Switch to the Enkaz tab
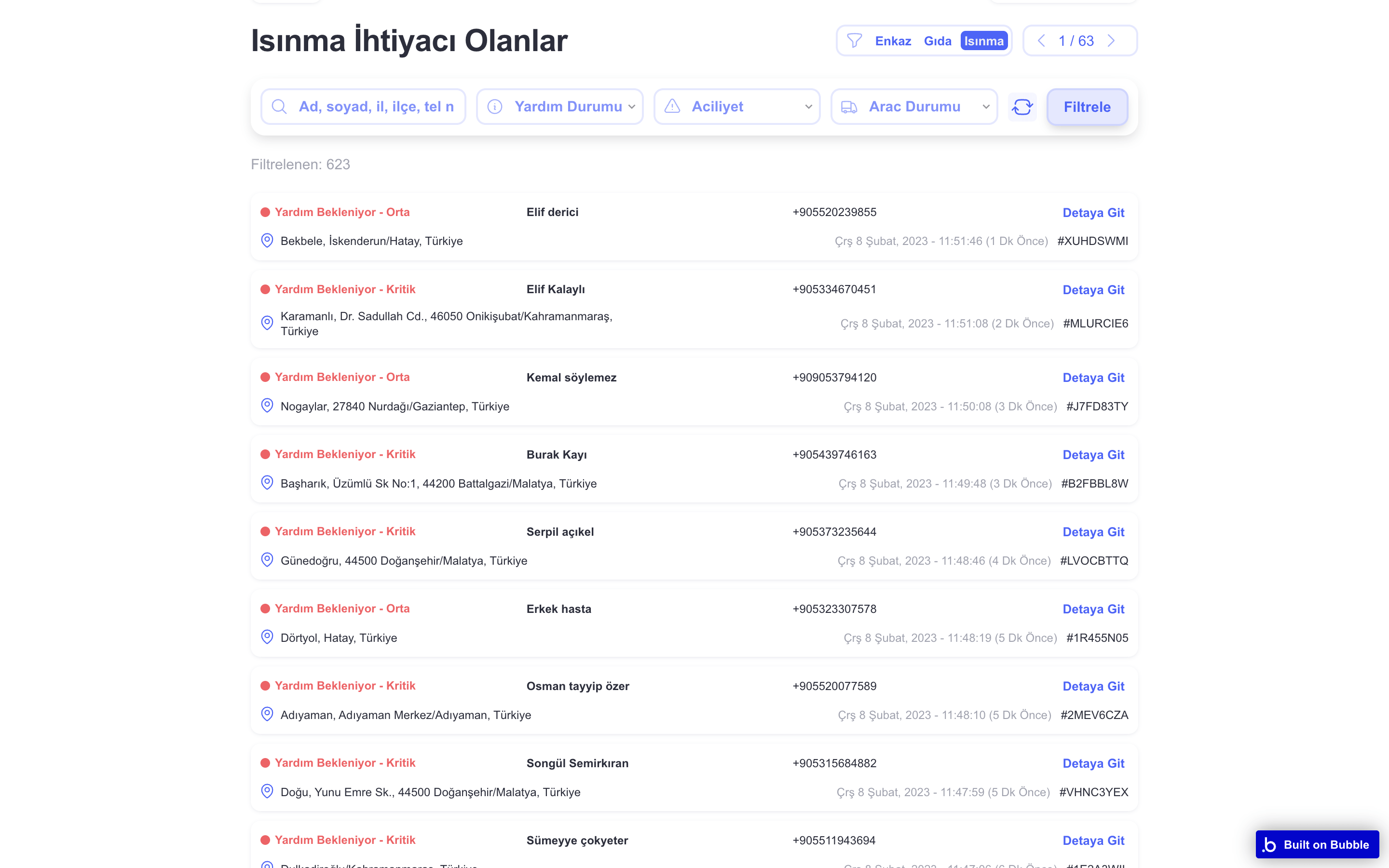This screenshot has width=1389, height=868. pos(893,41)
